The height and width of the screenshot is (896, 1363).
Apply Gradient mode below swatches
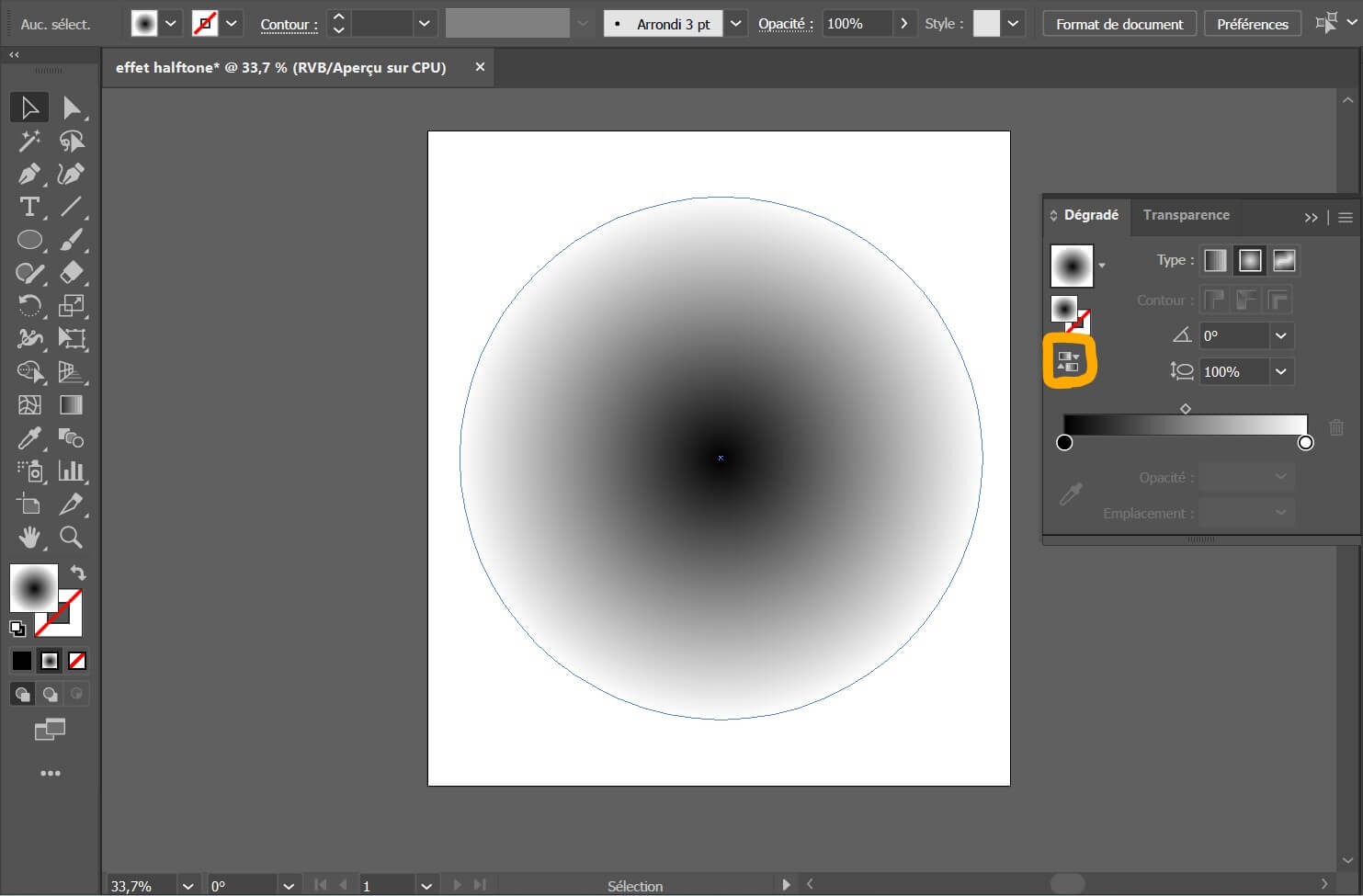(50, 661)
